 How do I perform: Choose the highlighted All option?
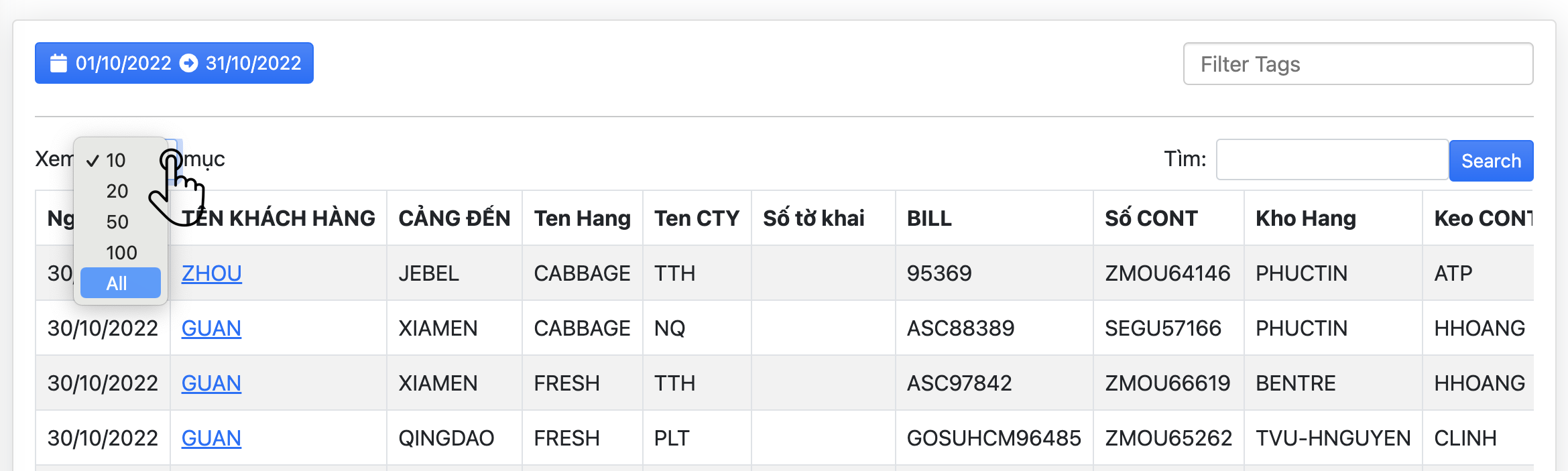click(120, 283)
